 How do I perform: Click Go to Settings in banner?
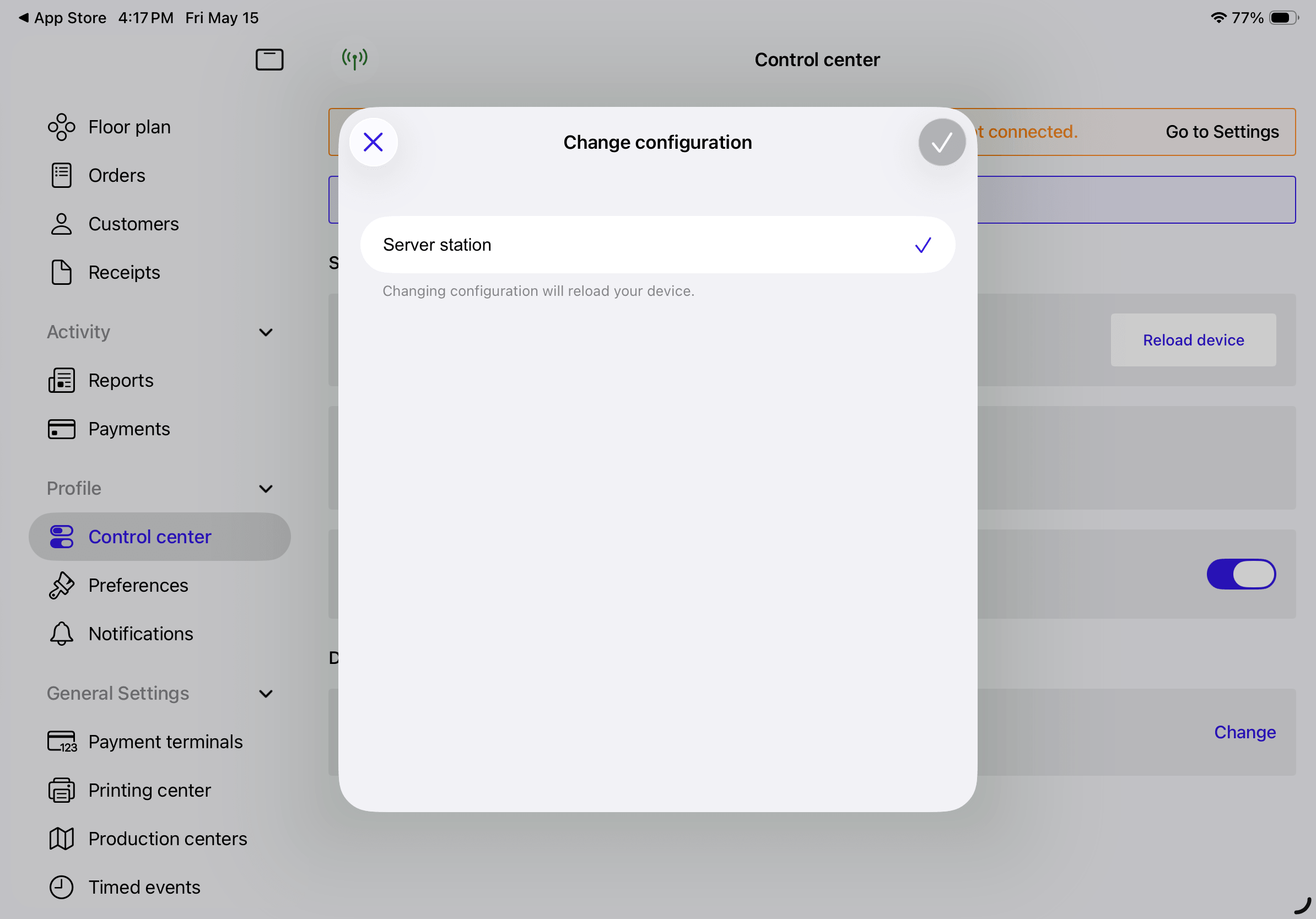pos(1222,132)
